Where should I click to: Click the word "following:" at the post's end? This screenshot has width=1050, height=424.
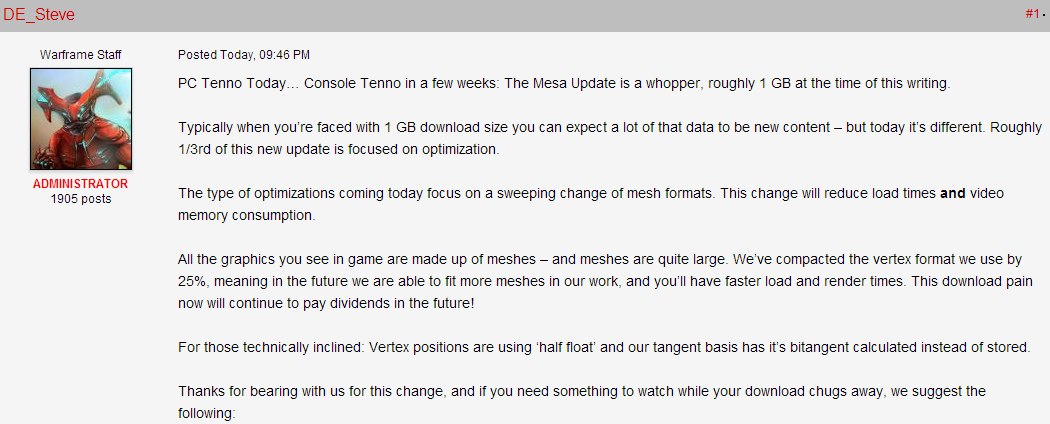(207, 413)
